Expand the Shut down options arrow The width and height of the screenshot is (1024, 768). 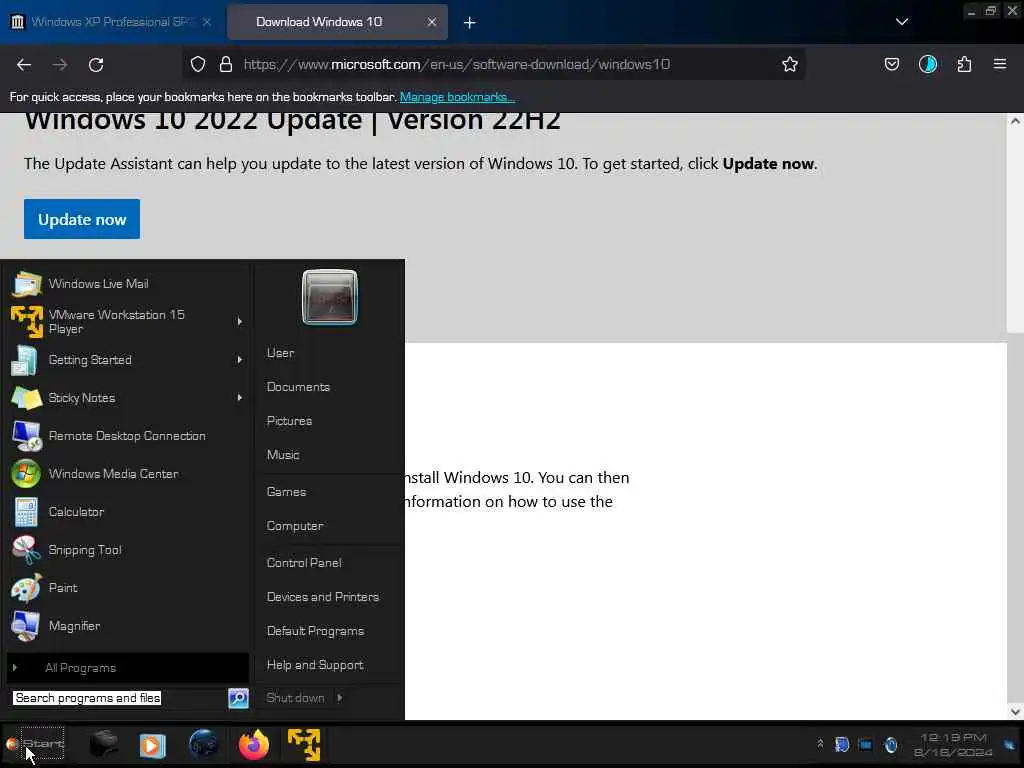[340, 698]
